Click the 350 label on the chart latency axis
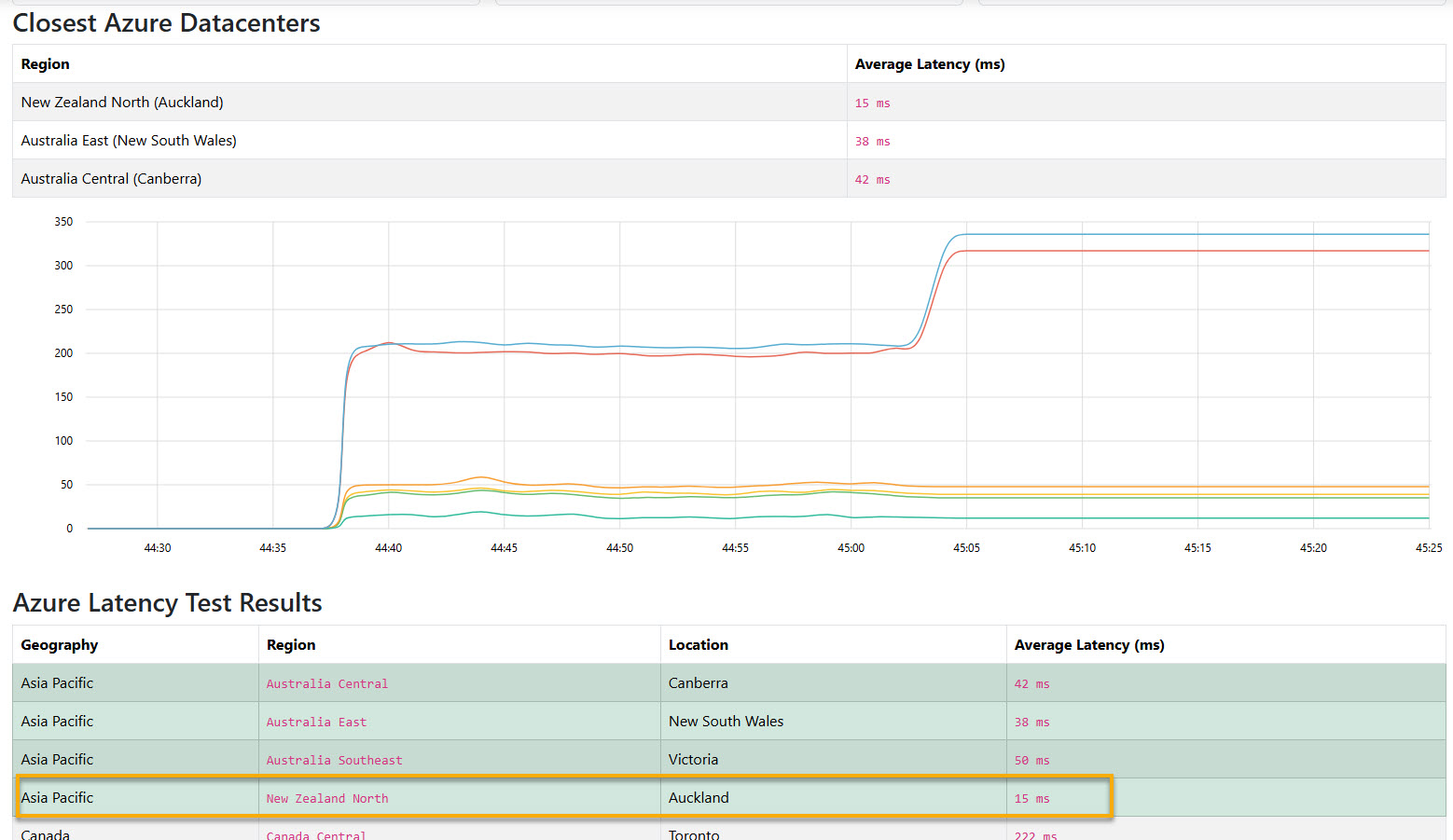The image size is (1453, 840). coord(63,222)
